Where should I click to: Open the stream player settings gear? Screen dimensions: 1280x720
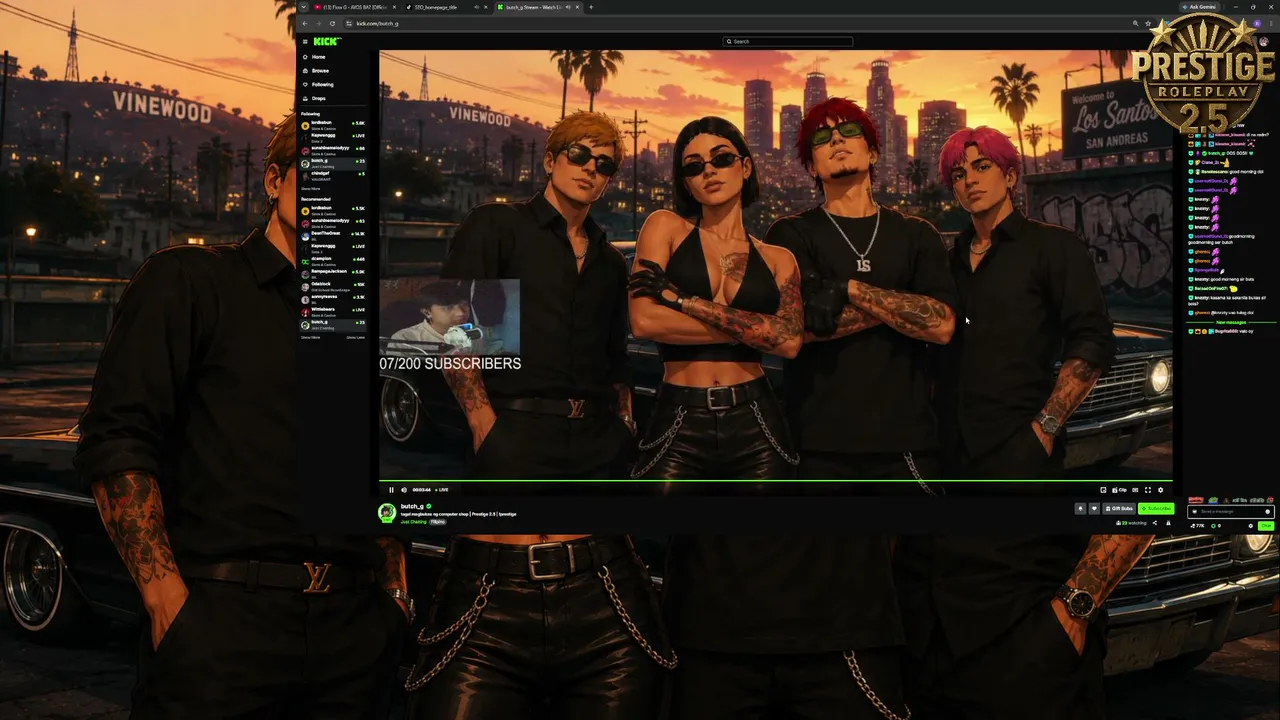tap(1161, 490)
